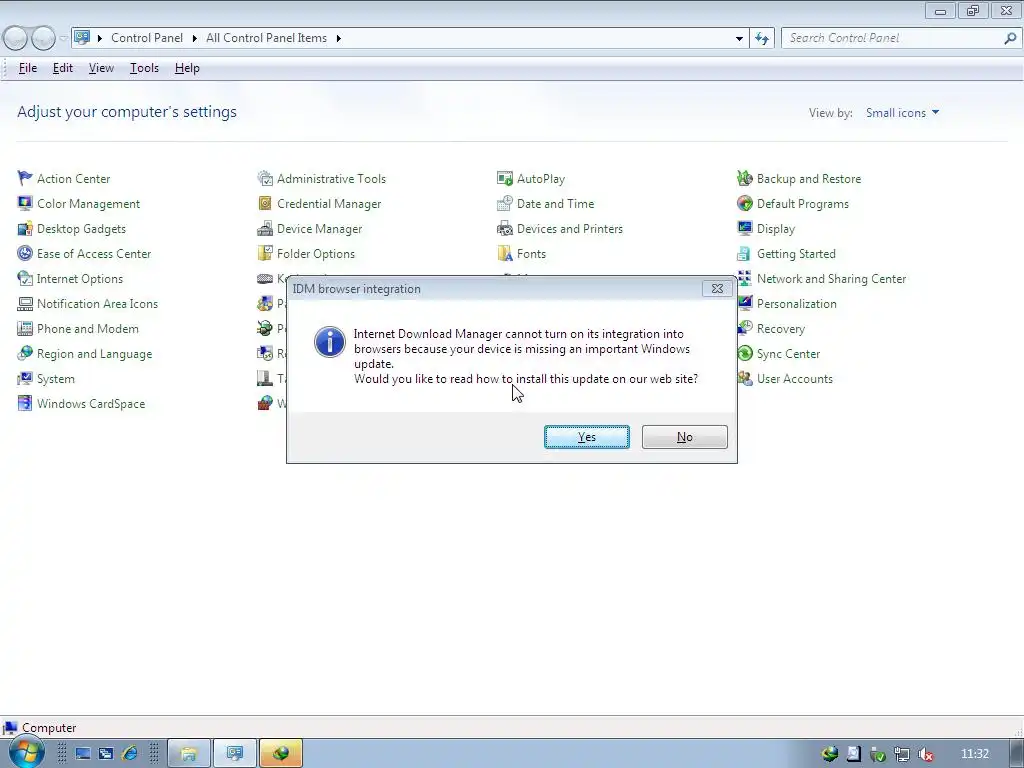Open Devices and Printers icon
The height and width of the screenshot is (768, 1024).
(505, 229)
